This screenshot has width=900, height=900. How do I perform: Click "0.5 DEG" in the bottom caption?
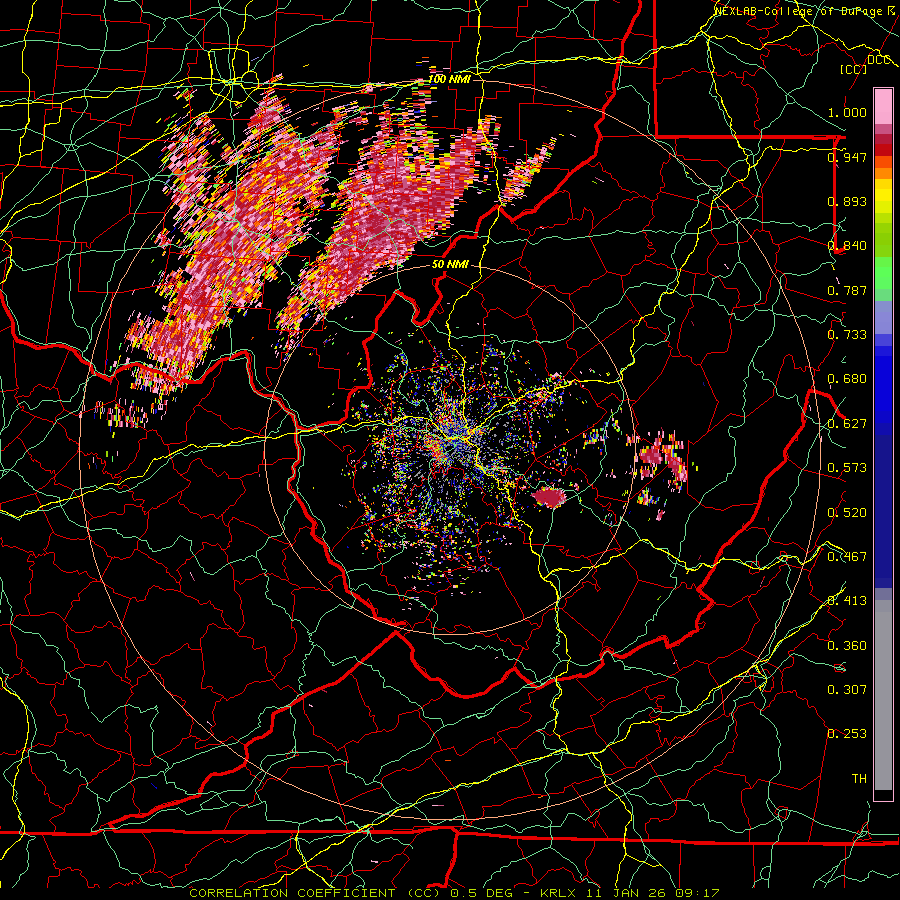click(483, 893)
